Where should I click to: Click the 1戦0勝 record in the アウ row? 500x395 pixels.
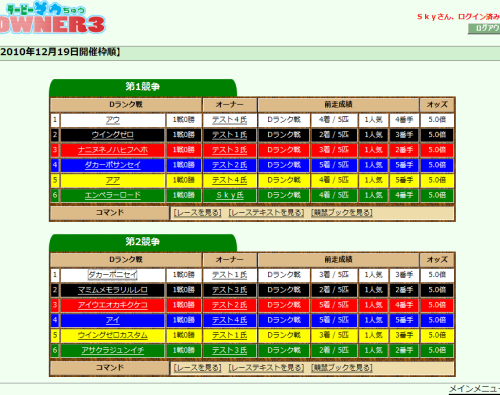(184, 120)
